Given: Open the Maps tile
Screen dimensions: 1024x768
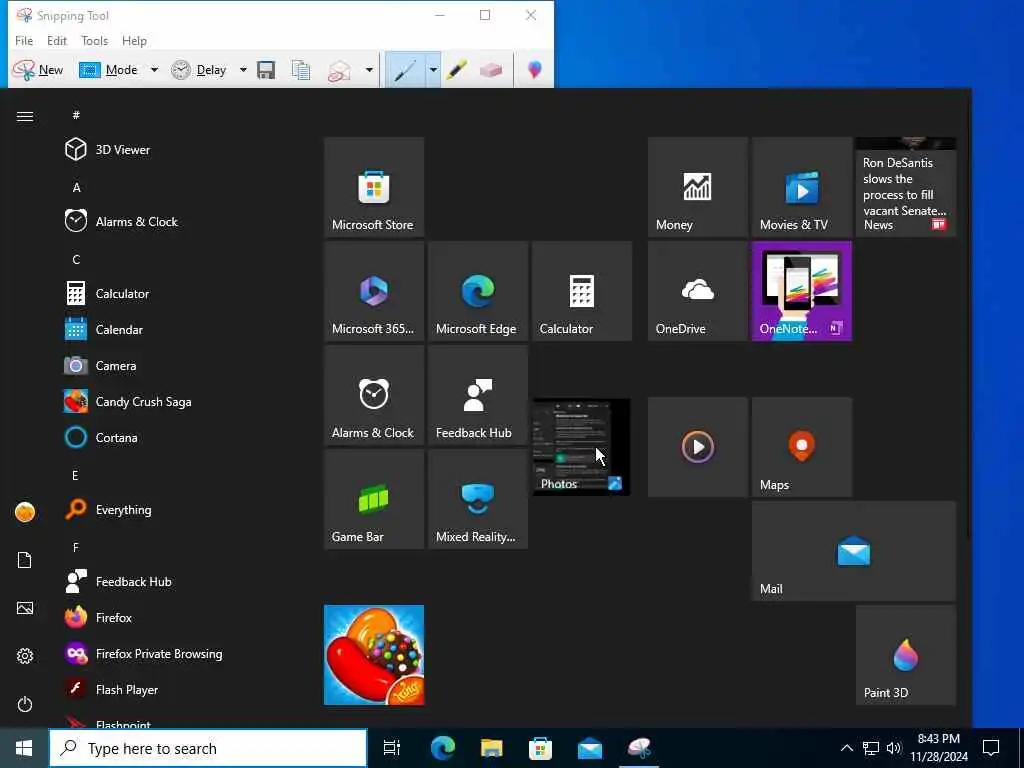Looking at the screenshot, I should pyautogui.click(x=802, y=447).
